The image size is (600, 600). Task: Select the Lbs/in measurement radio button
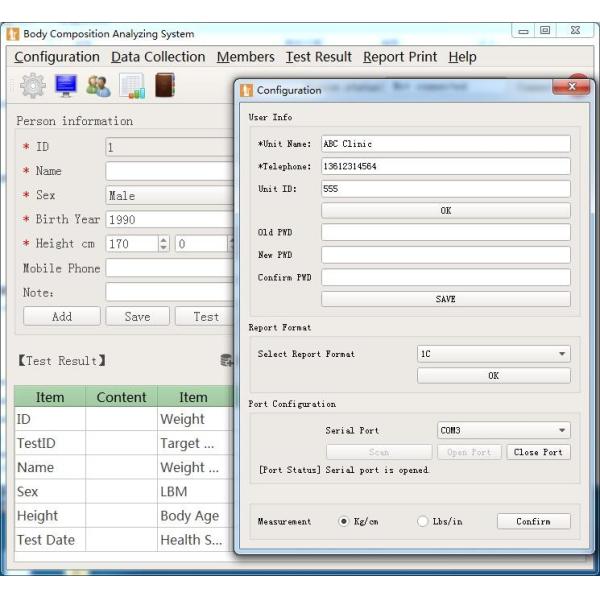(422, 521)
